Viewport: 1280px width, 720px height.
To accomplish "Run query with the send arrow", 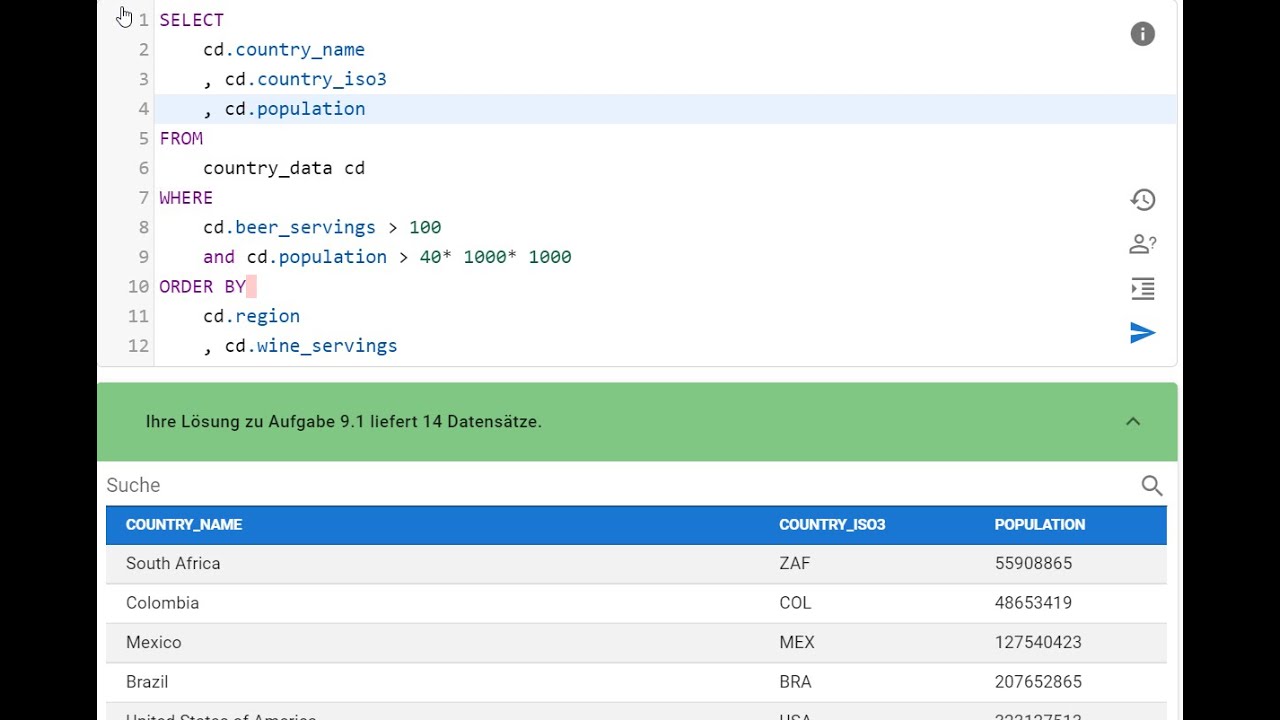I will pyautogui.click(x=1143, y=333).
